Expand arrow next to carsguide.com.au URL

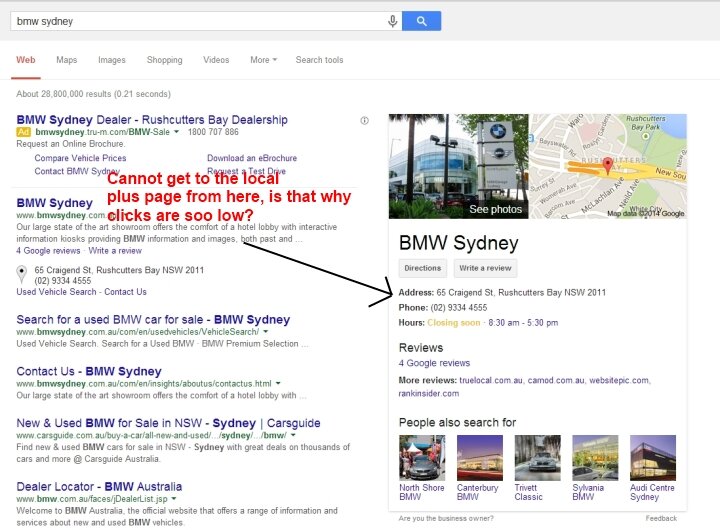coord(293,435)
